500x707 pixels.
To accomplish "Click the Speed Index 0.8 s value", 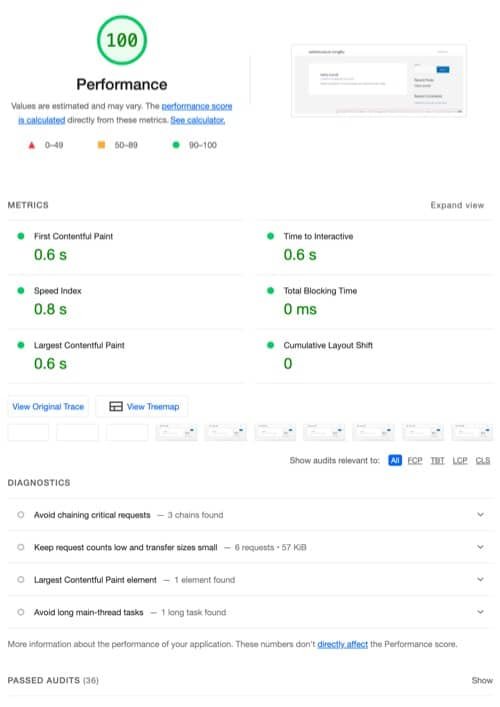I will click(50, 309).
